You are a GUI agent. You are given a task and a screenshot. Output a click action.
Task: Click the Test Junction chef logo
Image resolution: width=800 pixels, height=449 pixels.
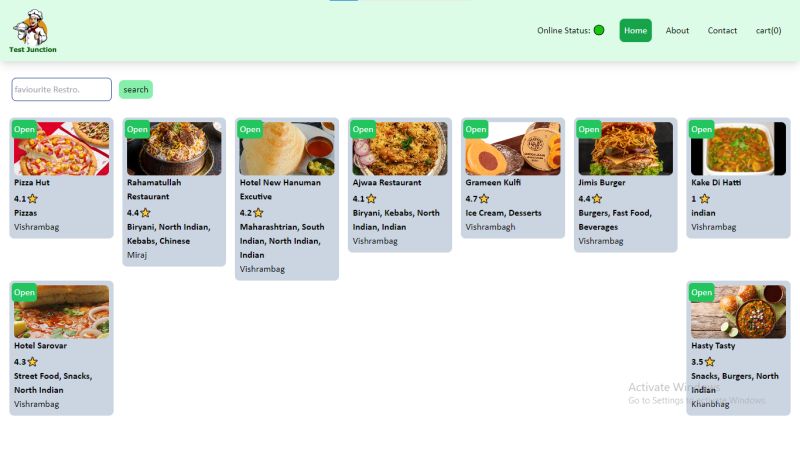[x=32, y=31]
